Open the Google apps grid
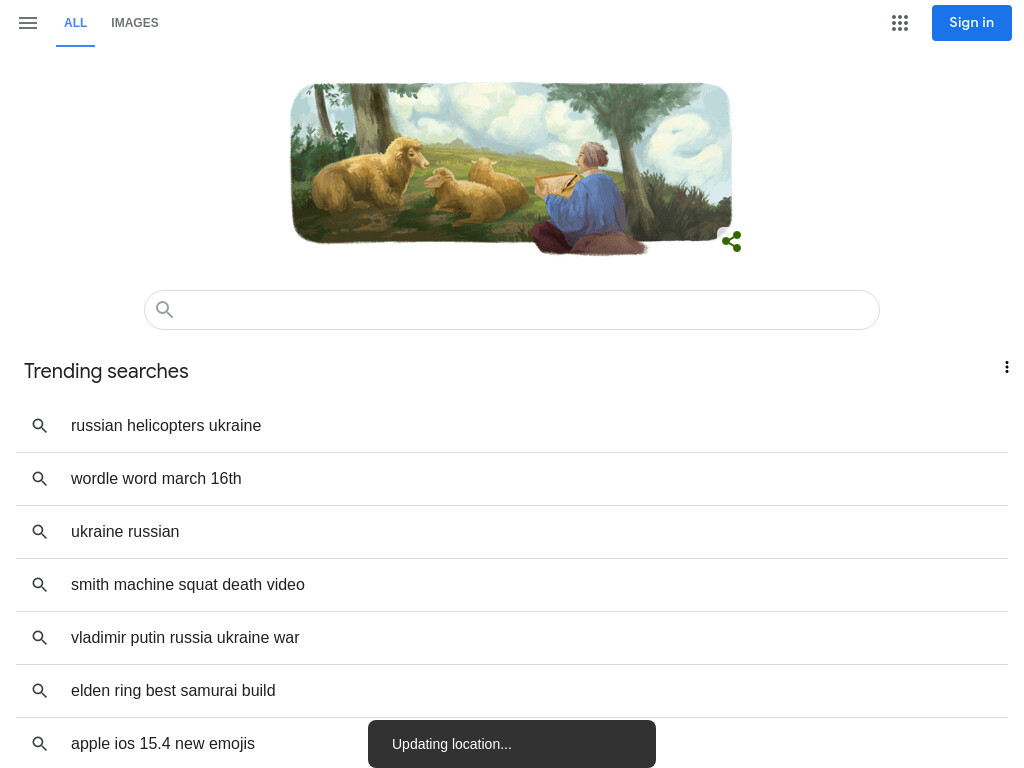Image resolution: width=1024 pixels, height=768 pixels. 899,23
